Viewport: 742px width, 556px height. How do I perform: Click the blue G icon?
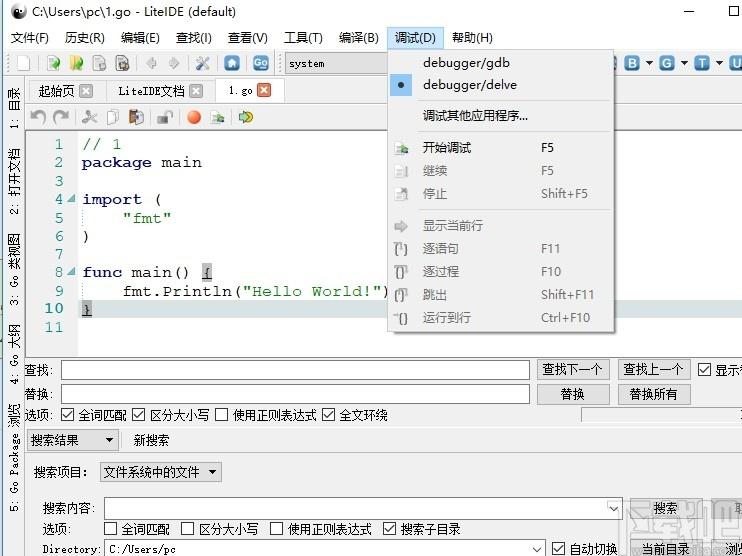(x=667, y=63)
